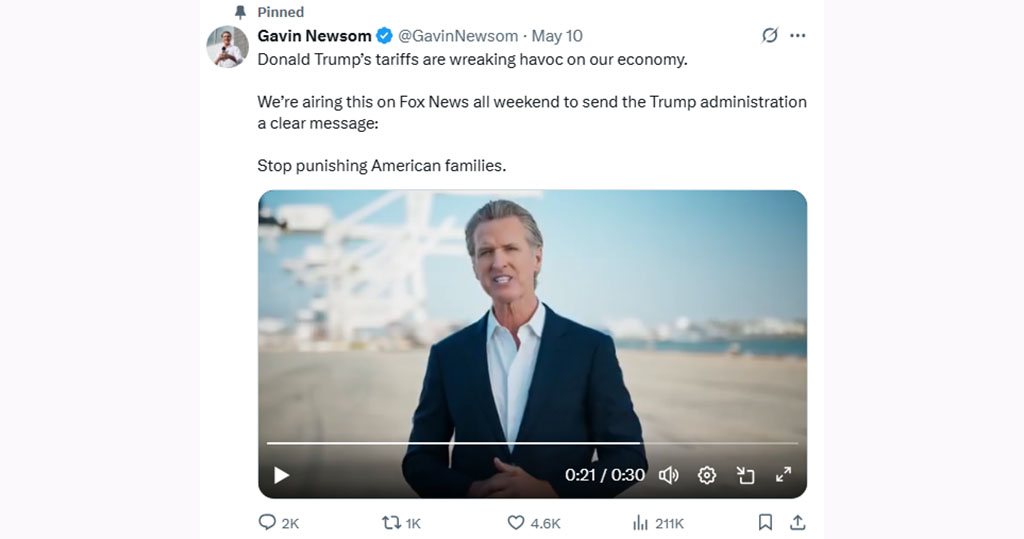Like the tweet
This screenshot has height=539, width=1024.
(516, 522)
